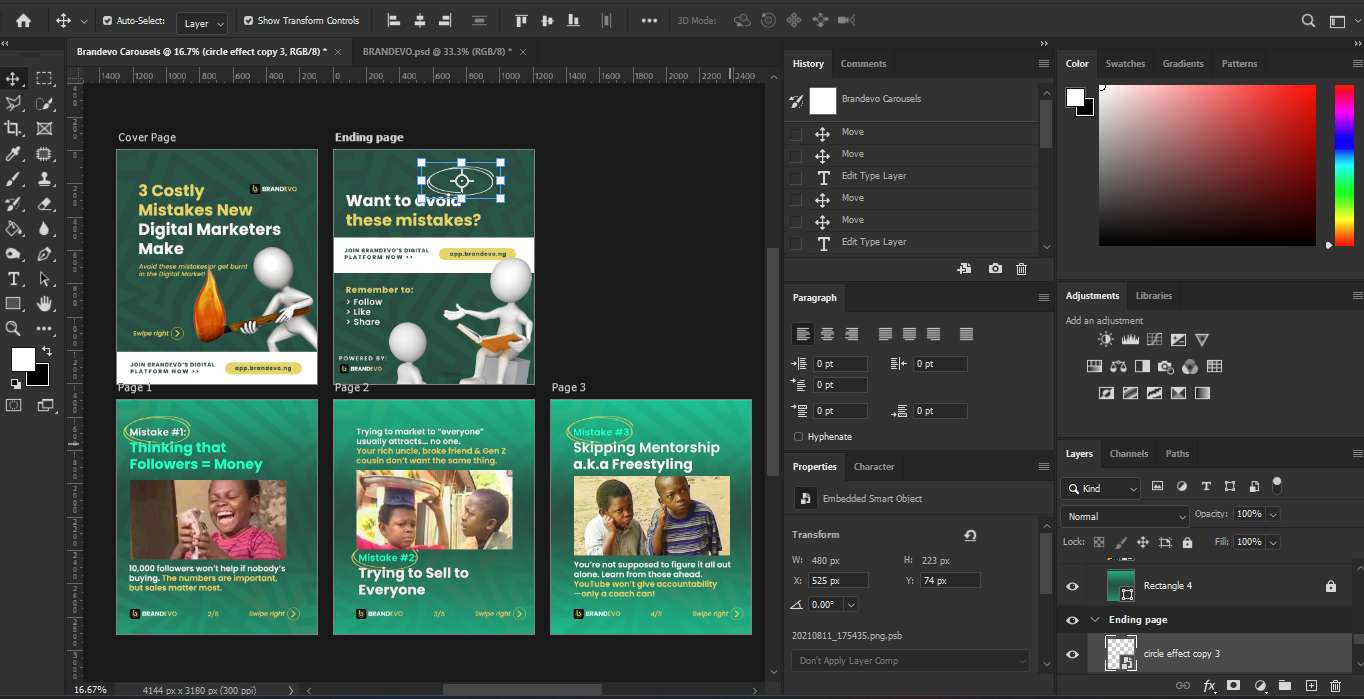The height and width of the screenshot is (699, 1364).
Task: Select the Horizontal Type tool
Action: coord(14,279)
